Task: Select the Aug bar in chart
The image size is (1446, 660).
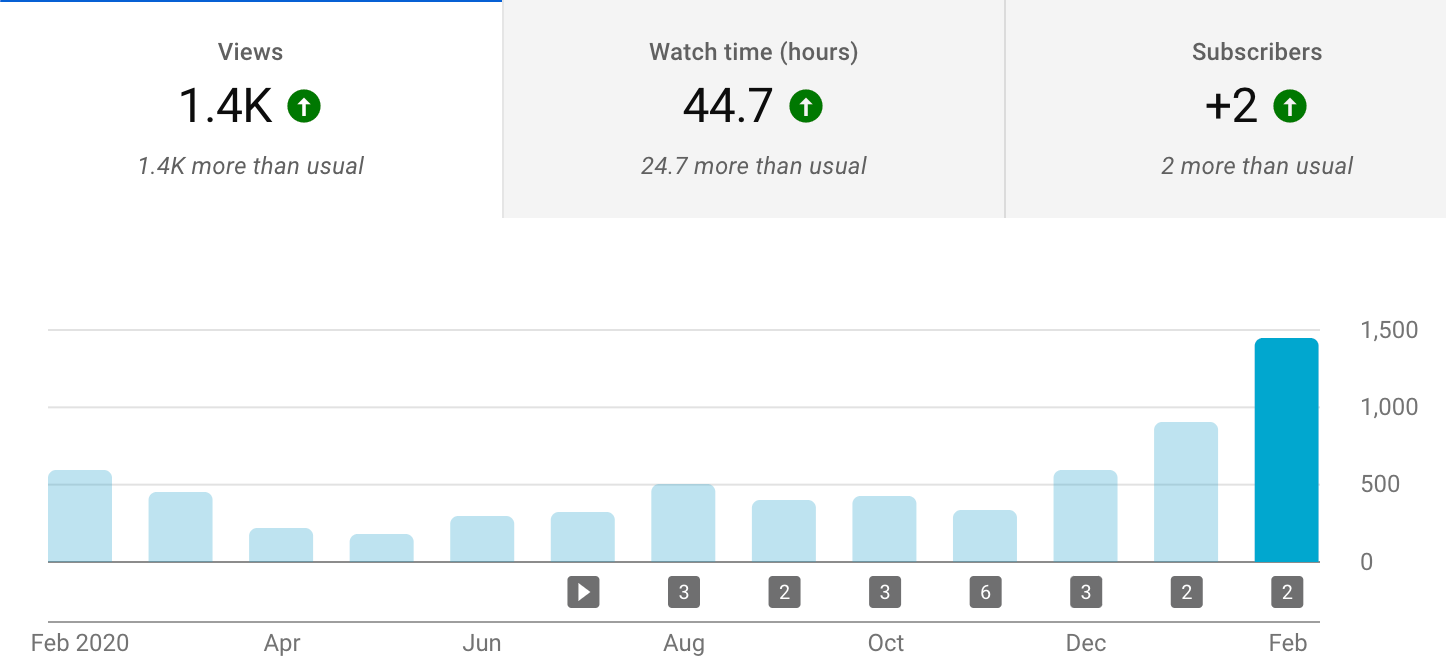Action: coord(684,523)
